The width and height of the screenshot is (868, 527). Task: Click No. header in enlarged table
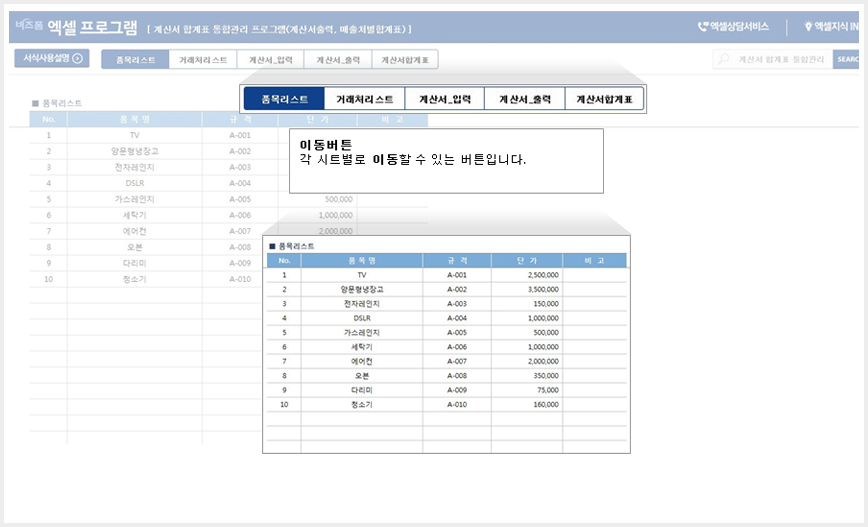284,261
